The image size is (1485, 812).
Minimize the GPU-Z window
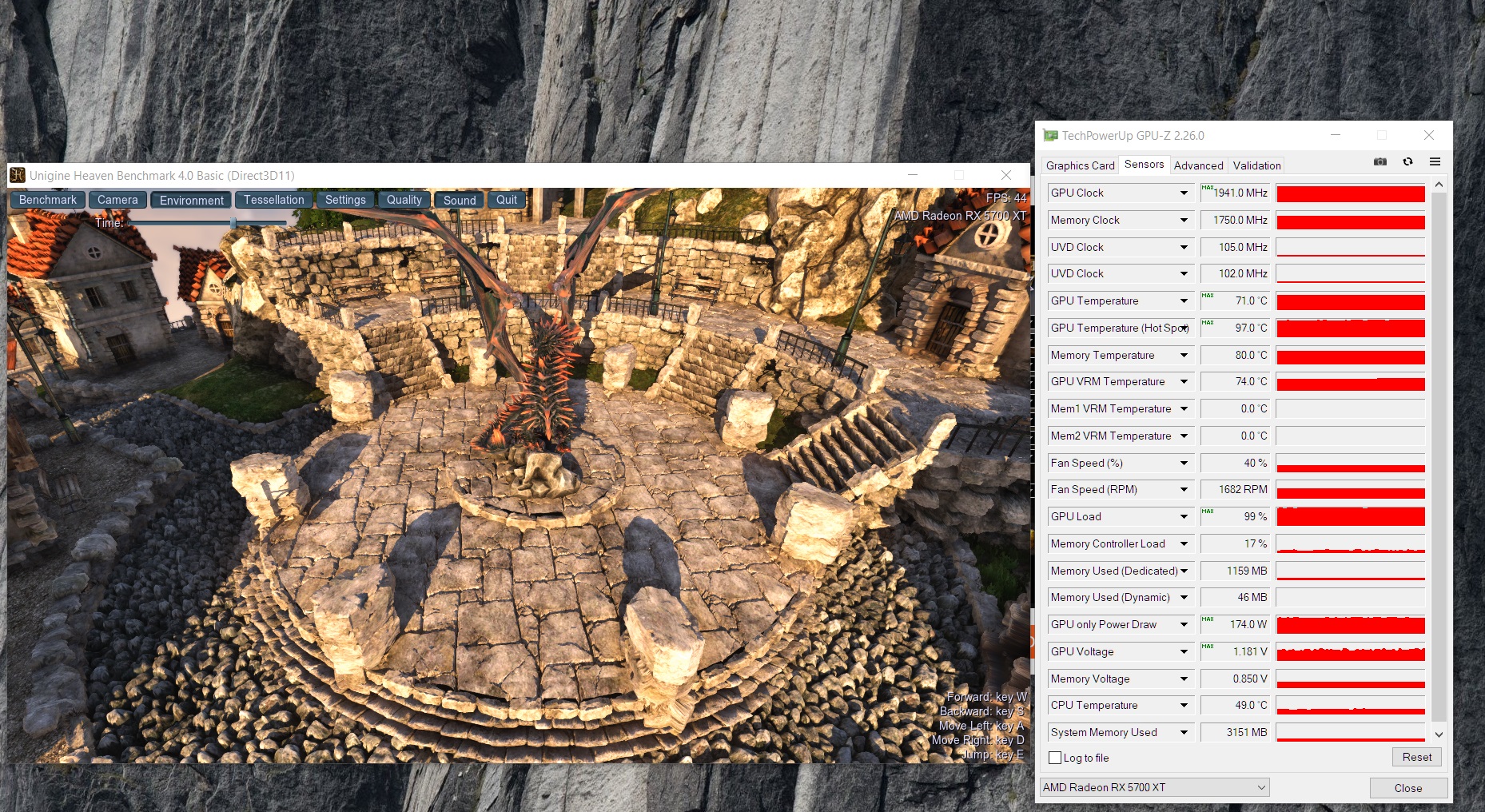point(1336,135)
